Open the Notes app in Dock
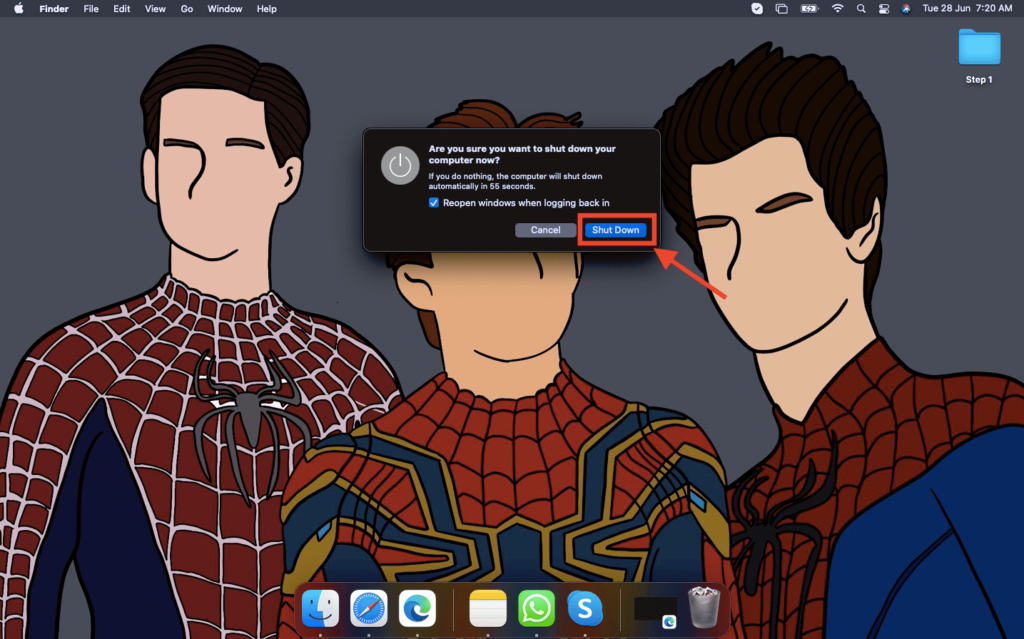The image size is (1024, 639). point(488,607)
